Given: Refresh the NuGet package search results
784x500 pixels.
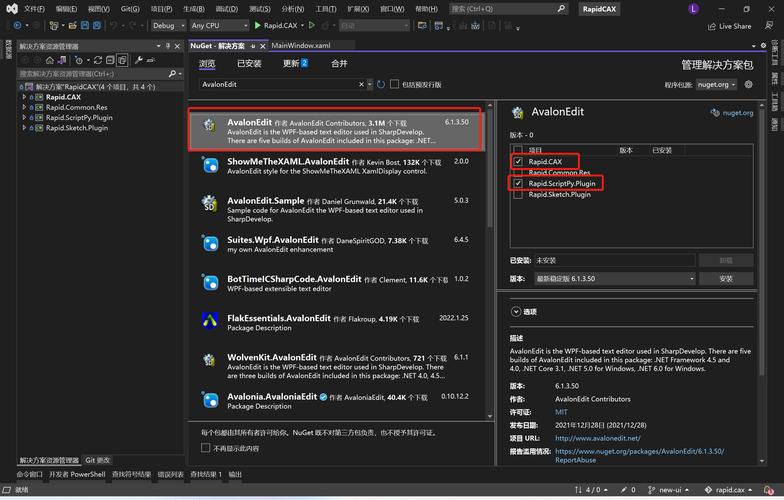Looking at the screenshot, I should (381, 84).
